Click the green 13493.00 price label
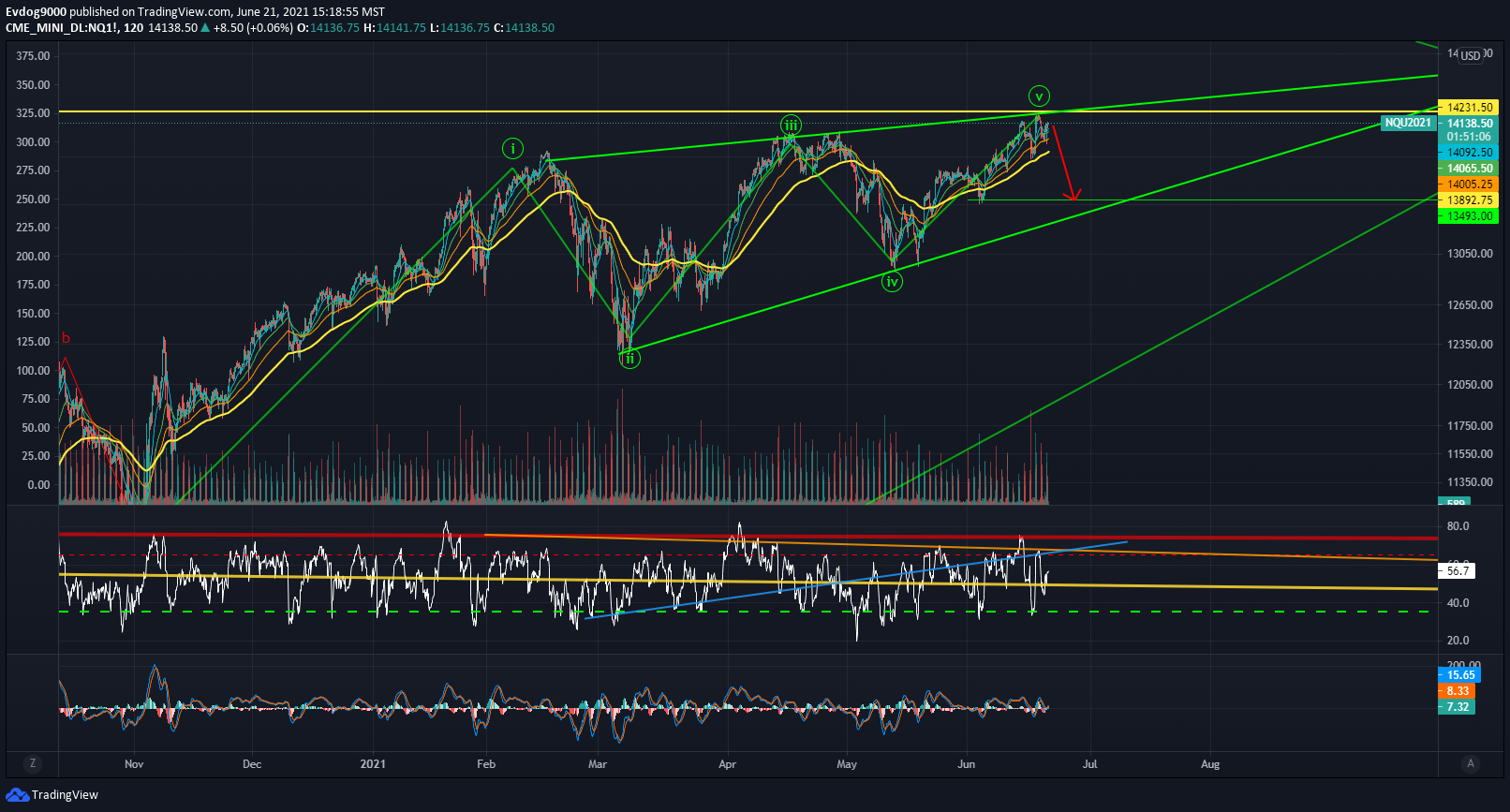This screenshot has width=1510, height=812. 1468,216
